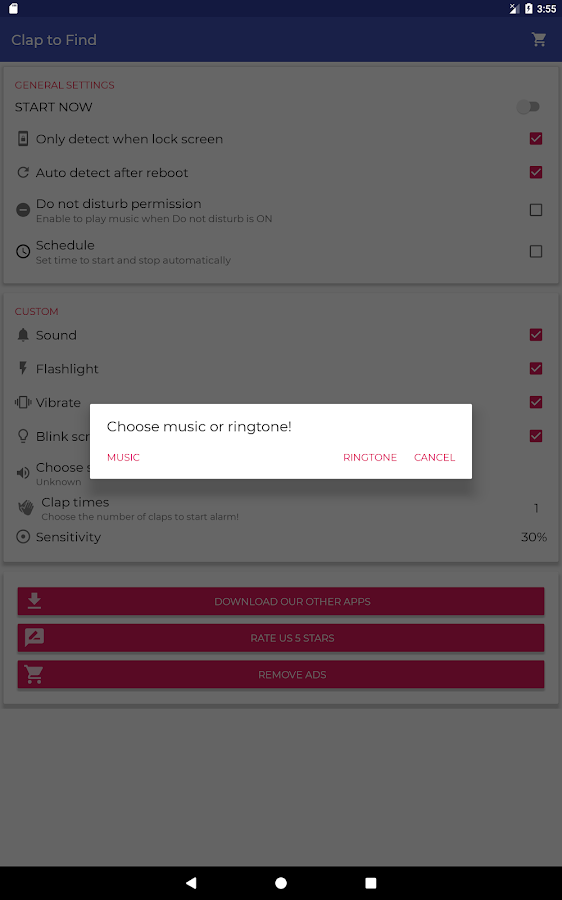Tap the Flashlight bolt icon
The width and height of the screenshot is (562, 900).
pyautogui.click(x=23, y=368)
